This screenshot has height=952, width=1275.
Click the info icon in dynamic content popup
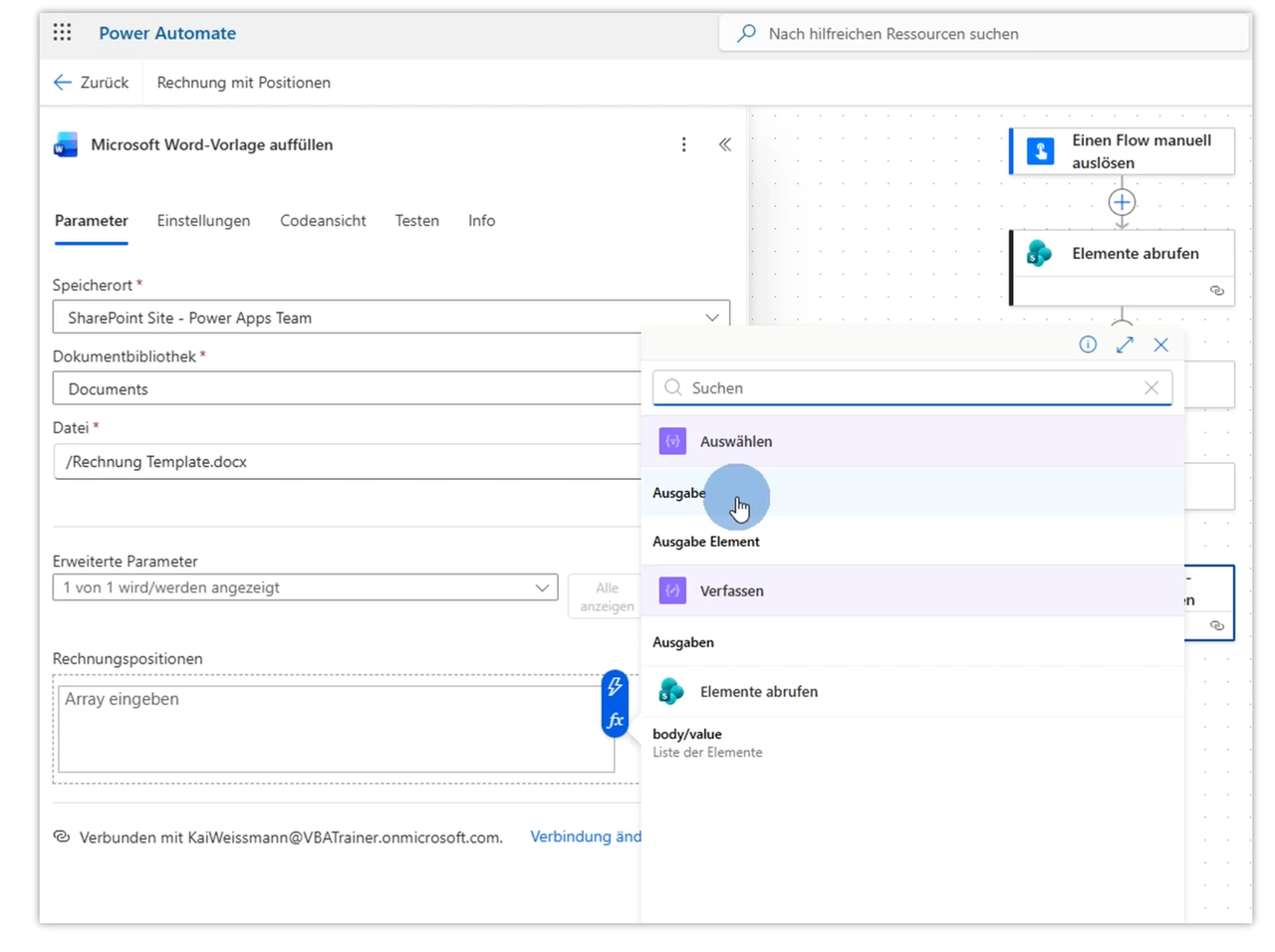pyautogui.click(x=1088, y=345)
